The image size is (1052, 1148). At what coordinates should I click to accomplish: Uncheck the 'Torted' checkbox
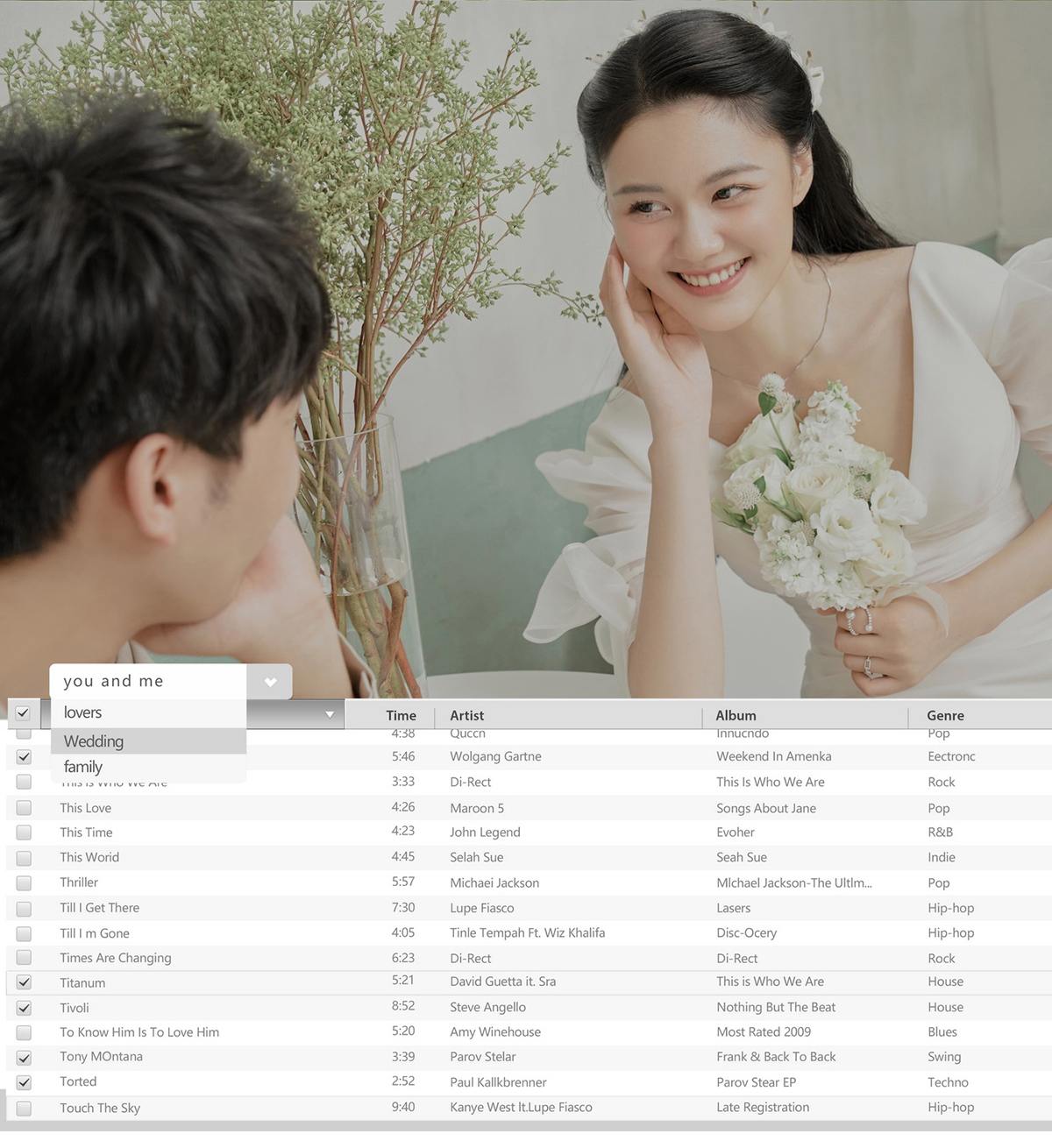24,1082
